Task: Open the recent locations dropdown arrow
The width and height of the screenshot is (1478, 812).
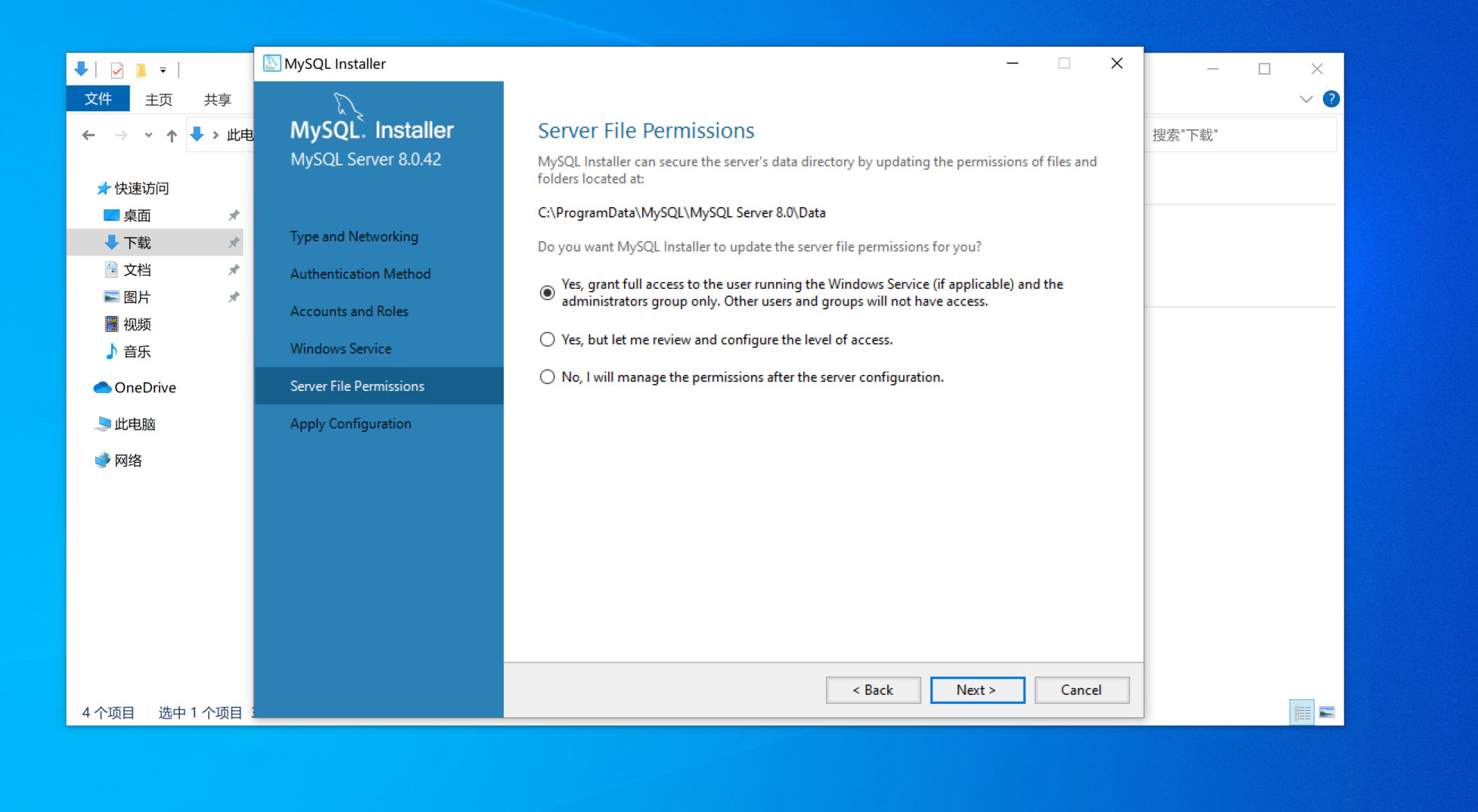Action: pos(148,135)
